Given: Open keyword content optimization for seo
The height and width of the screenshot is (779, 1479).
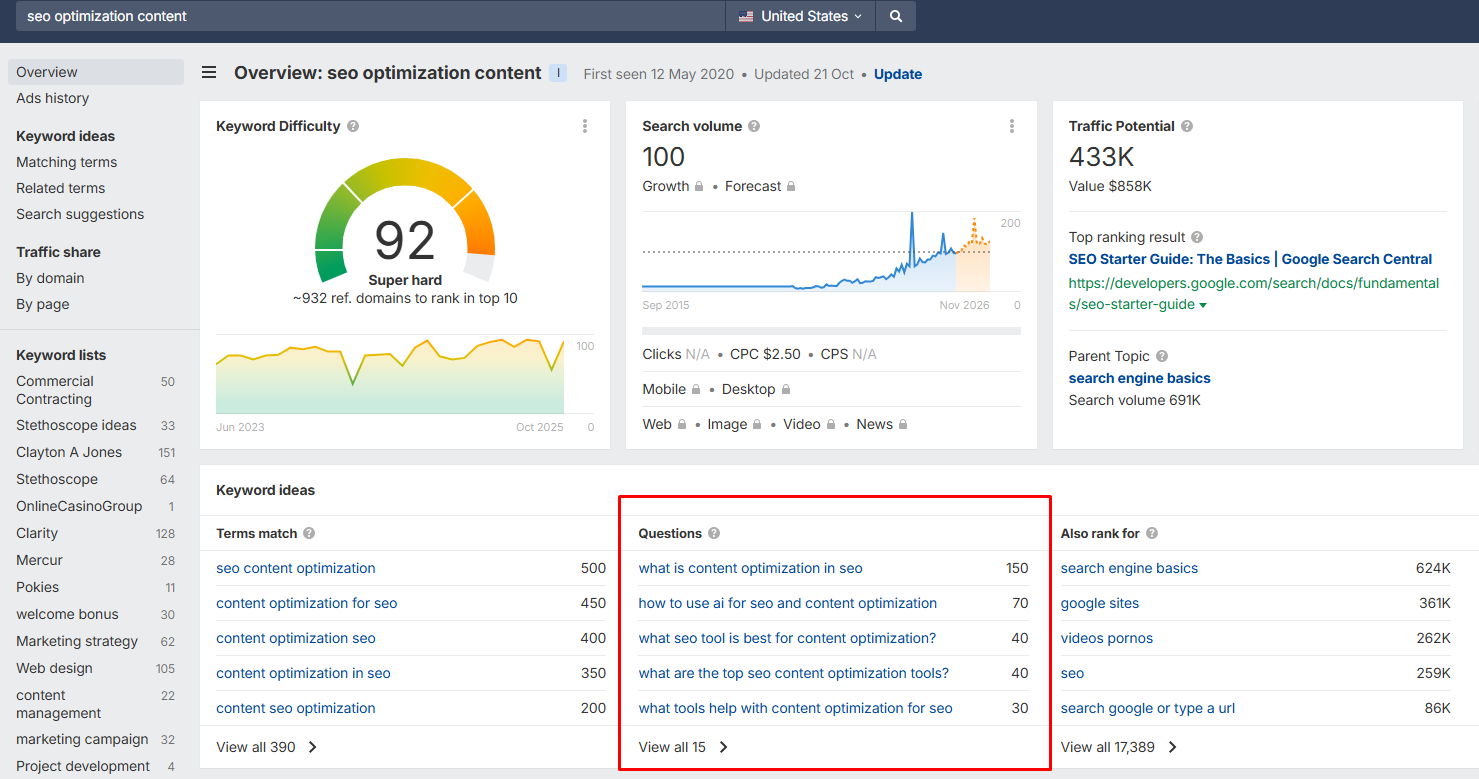Looking at the screenshot, I should click(x=307, y=603).
